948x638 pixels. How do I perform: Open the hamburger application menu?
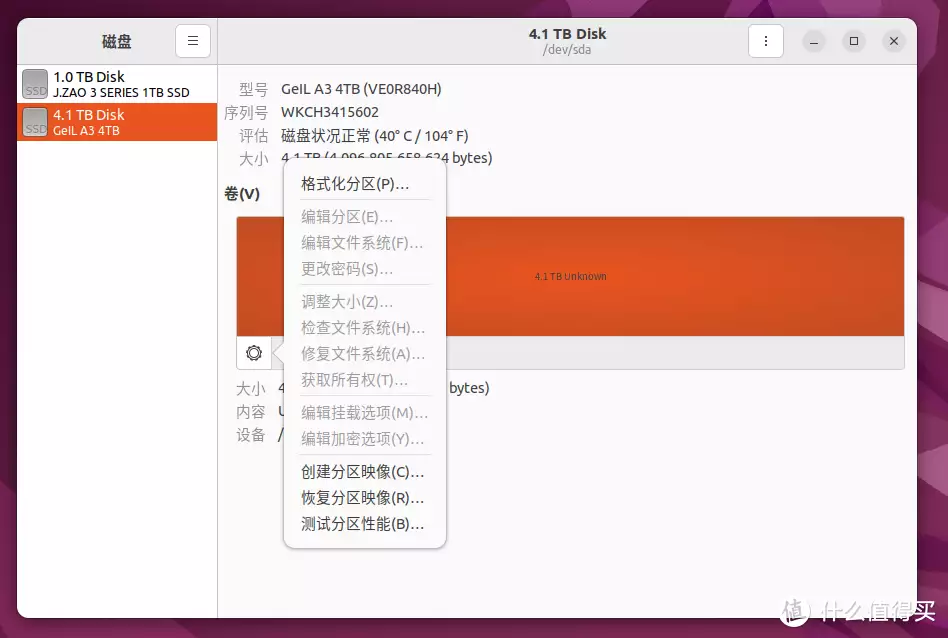pyautogui.click(x=193, y=41)
